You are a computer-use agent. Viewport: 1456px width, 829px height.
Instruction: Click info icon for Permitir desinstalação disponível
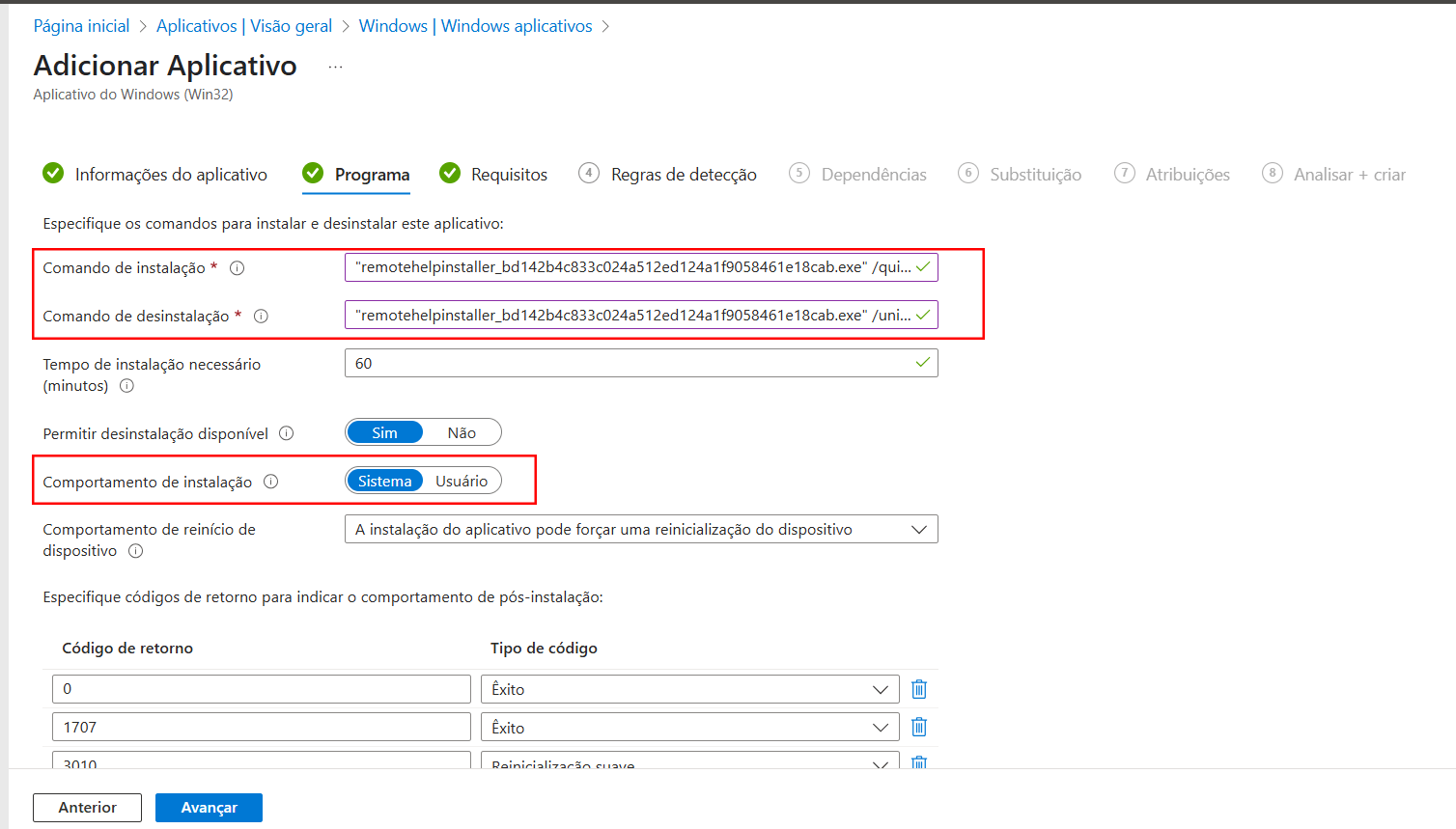pos(287,433)
